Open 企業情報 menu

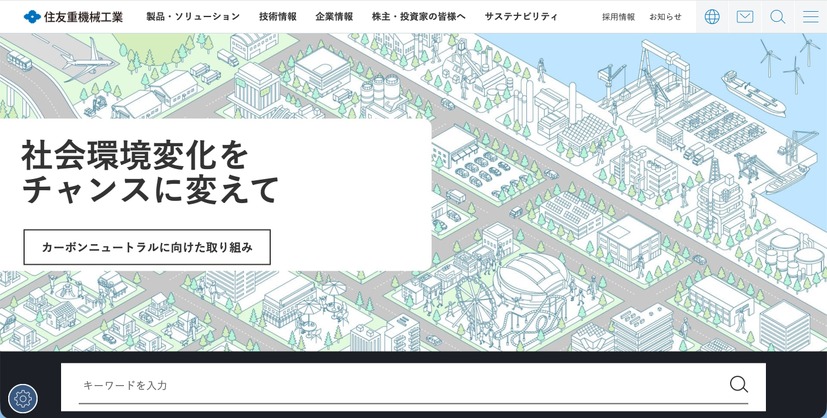click(334, 17)
